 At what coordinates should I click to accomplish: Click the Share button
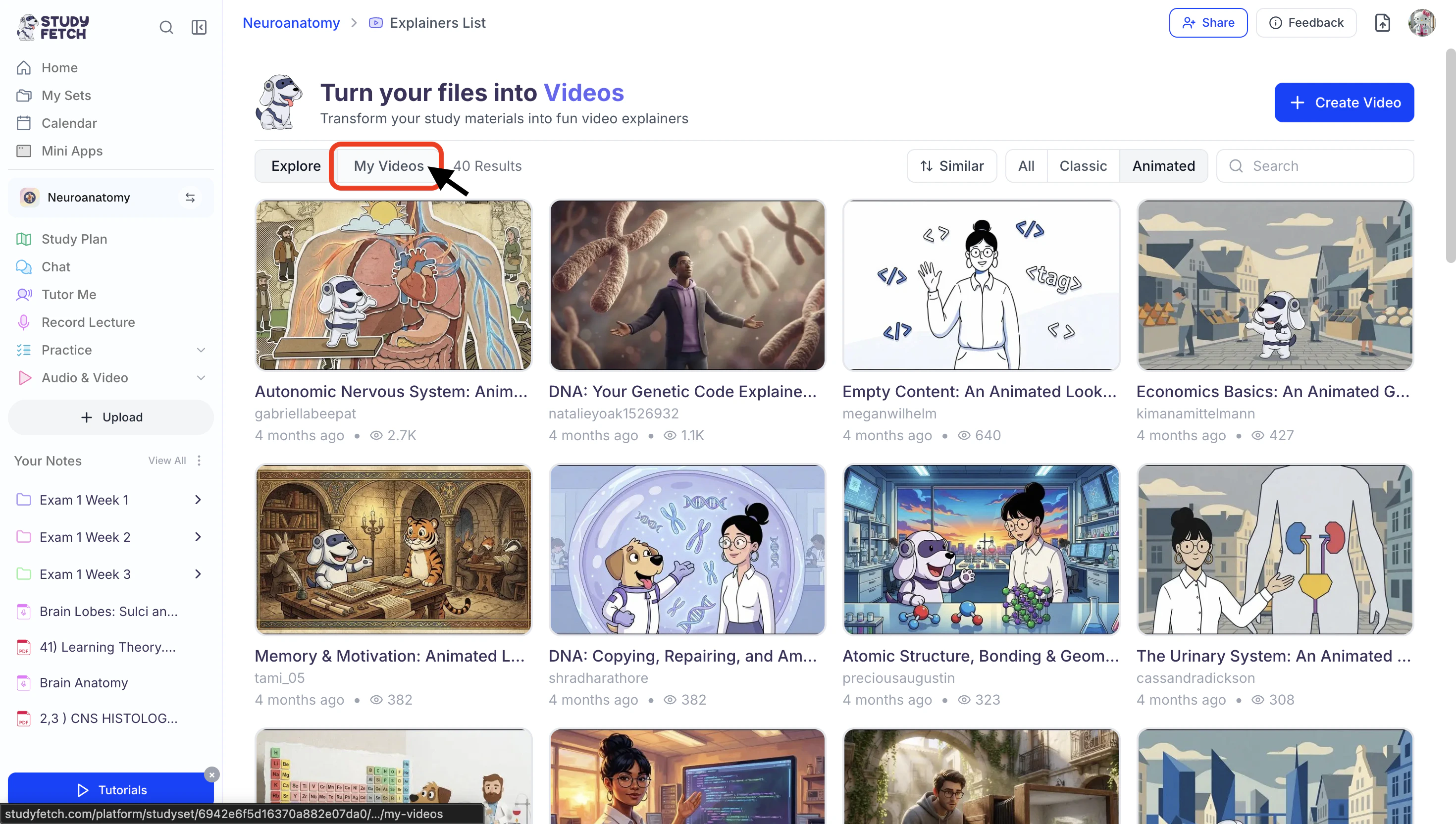[1208, 23]
